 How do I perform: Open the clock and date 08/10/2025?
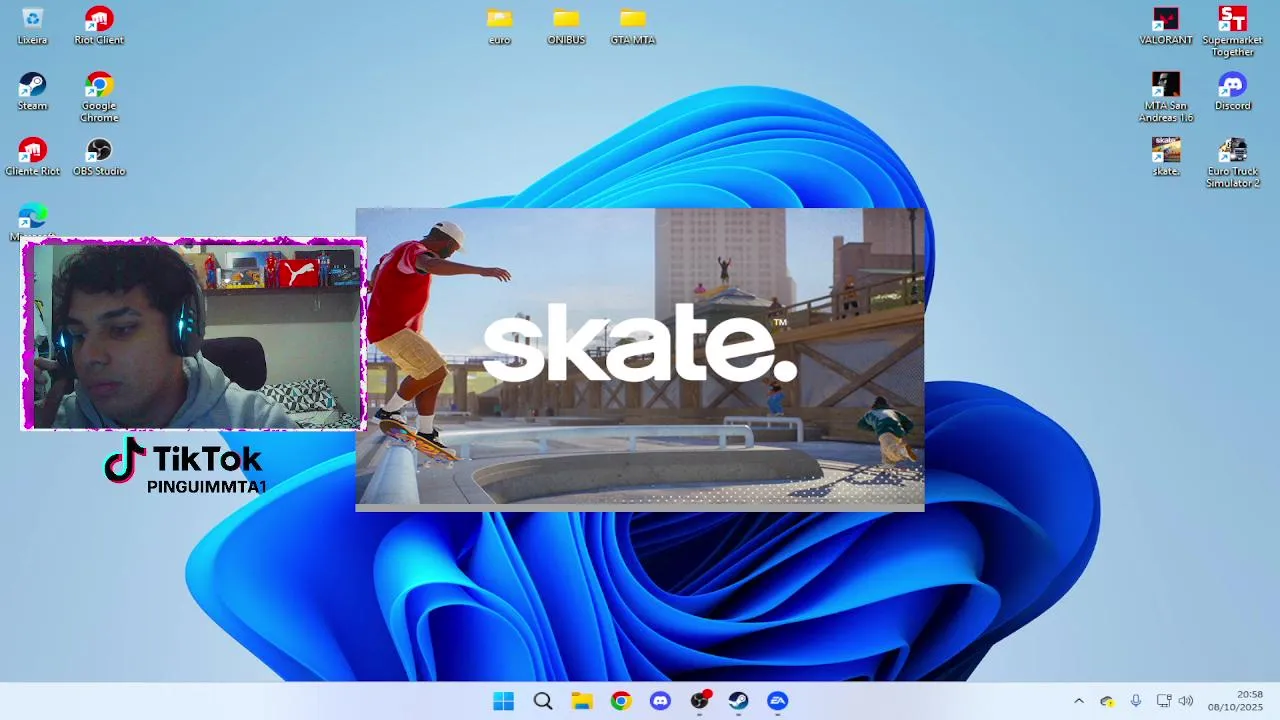pyautogui.click(x=1236, y=701)
